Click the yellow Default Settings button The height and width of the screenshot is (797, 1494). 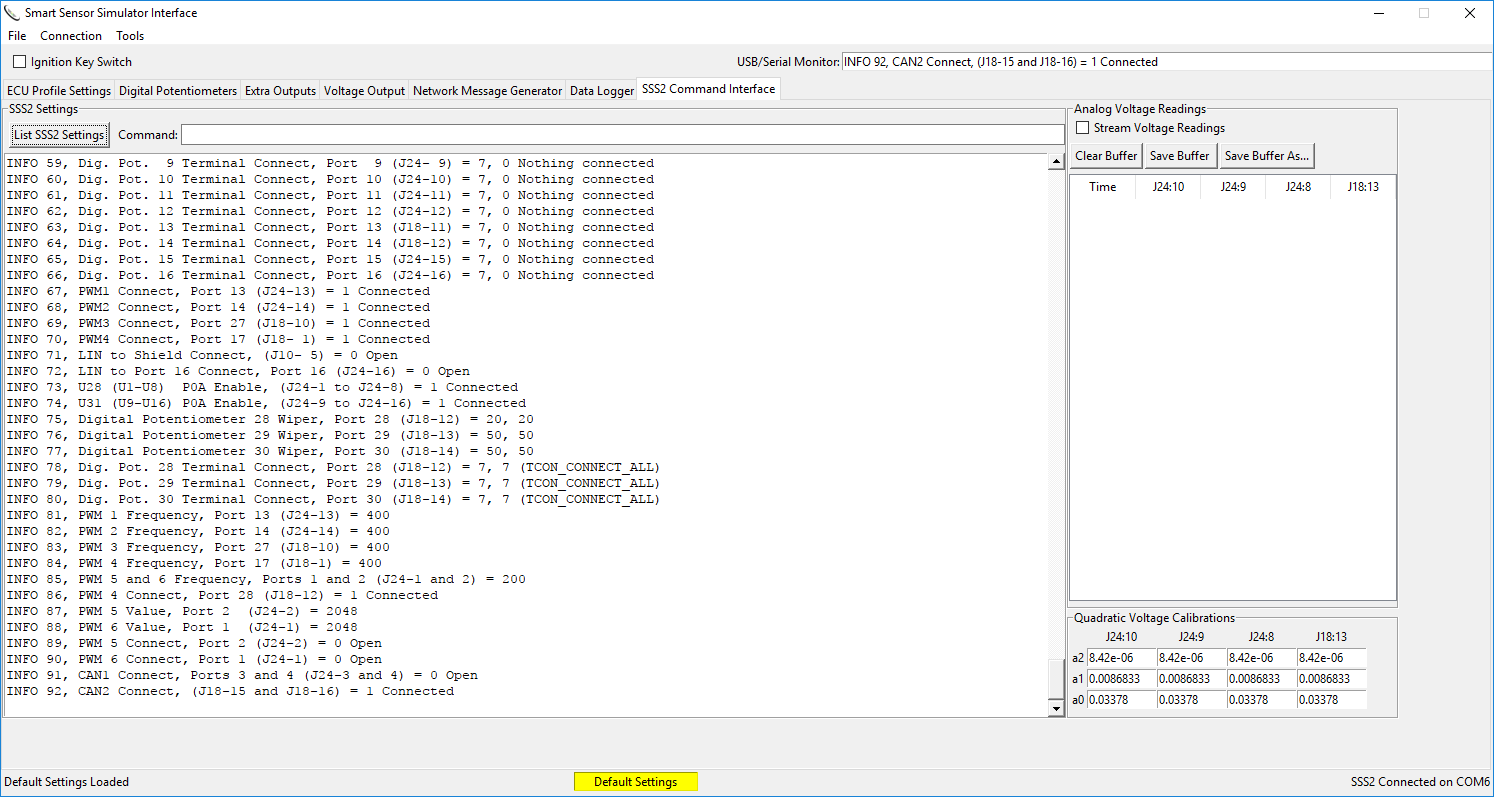point(636,782)
